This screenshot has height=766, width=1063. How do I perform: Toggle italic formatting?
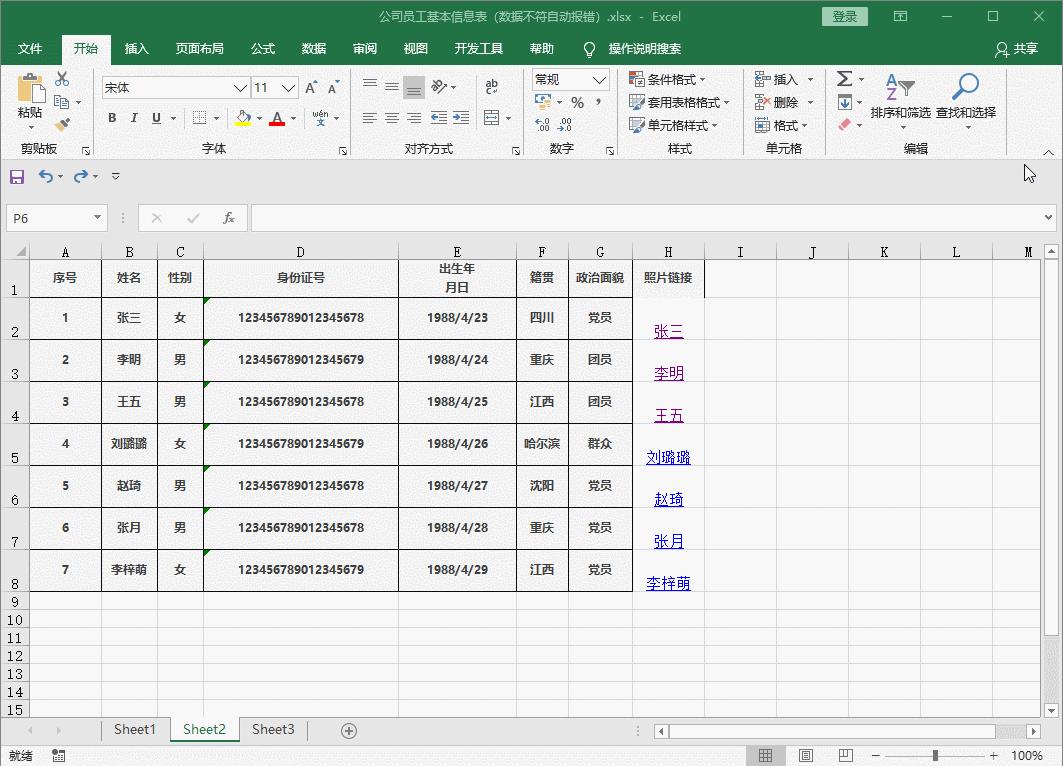(x=133, y=118)
